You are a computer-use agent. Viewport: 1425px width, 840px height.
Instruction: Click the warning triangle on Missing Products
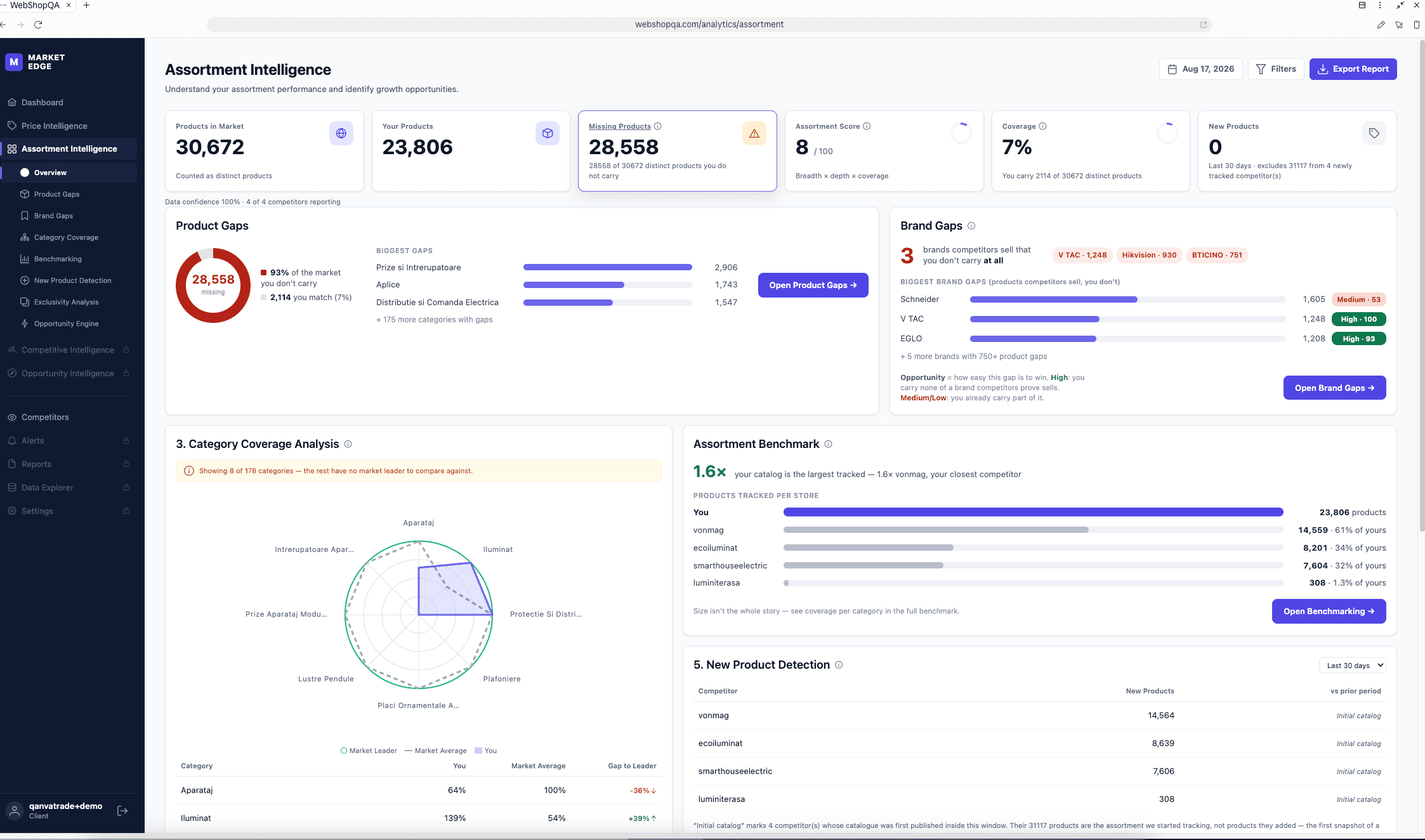(754, 133)
